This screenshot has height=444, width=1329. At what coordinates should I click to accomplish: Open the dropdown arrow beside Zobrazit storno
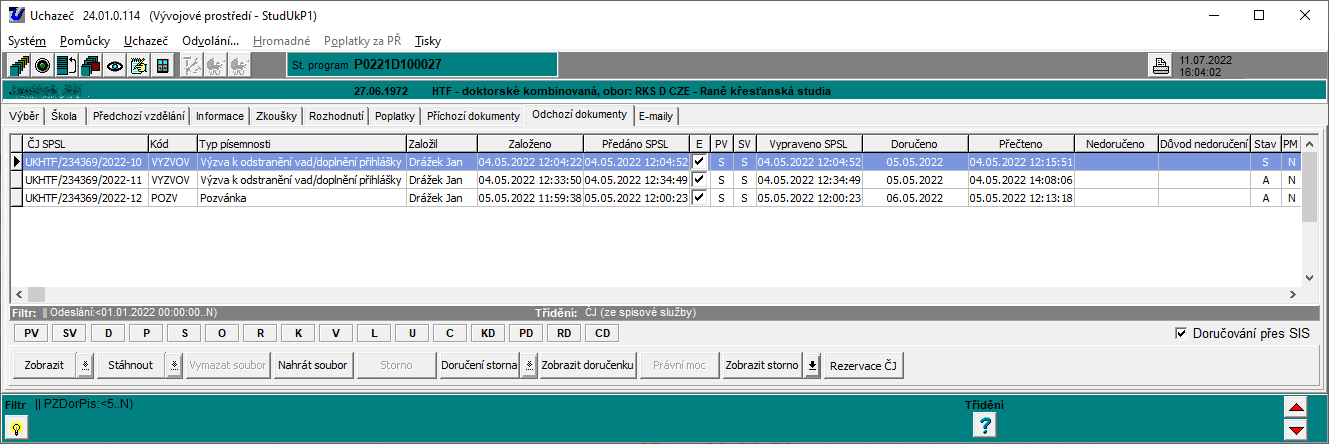[812, 365]
